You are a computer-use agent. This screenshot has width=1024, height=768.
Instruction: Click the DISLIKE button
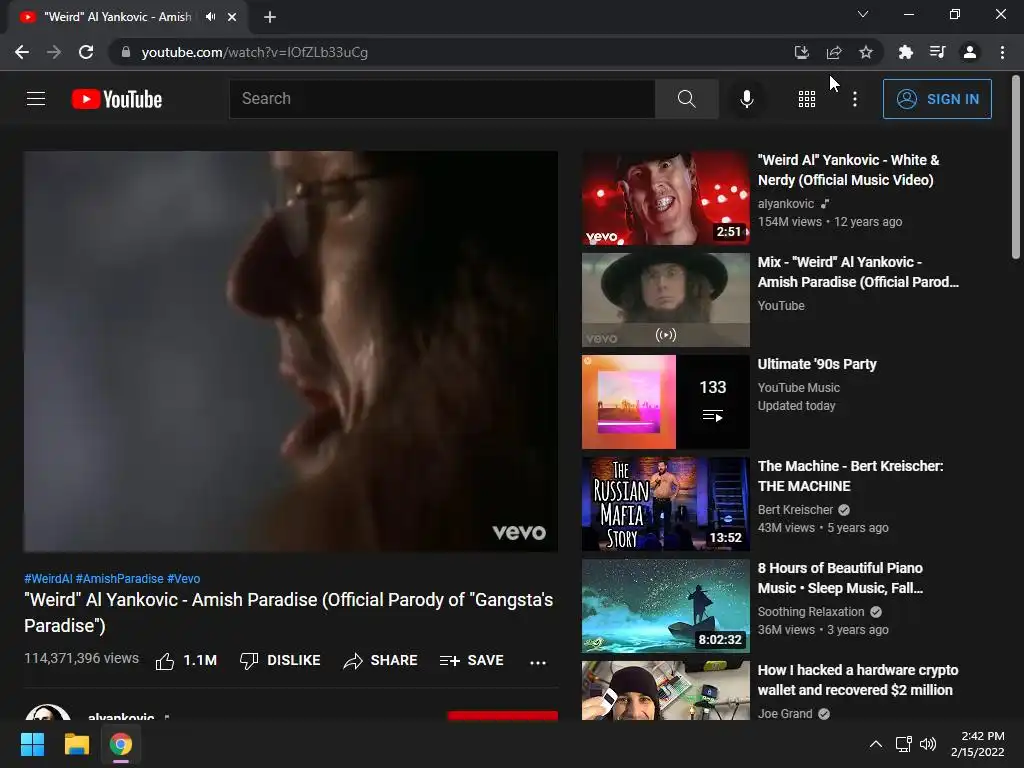point(280,661)
